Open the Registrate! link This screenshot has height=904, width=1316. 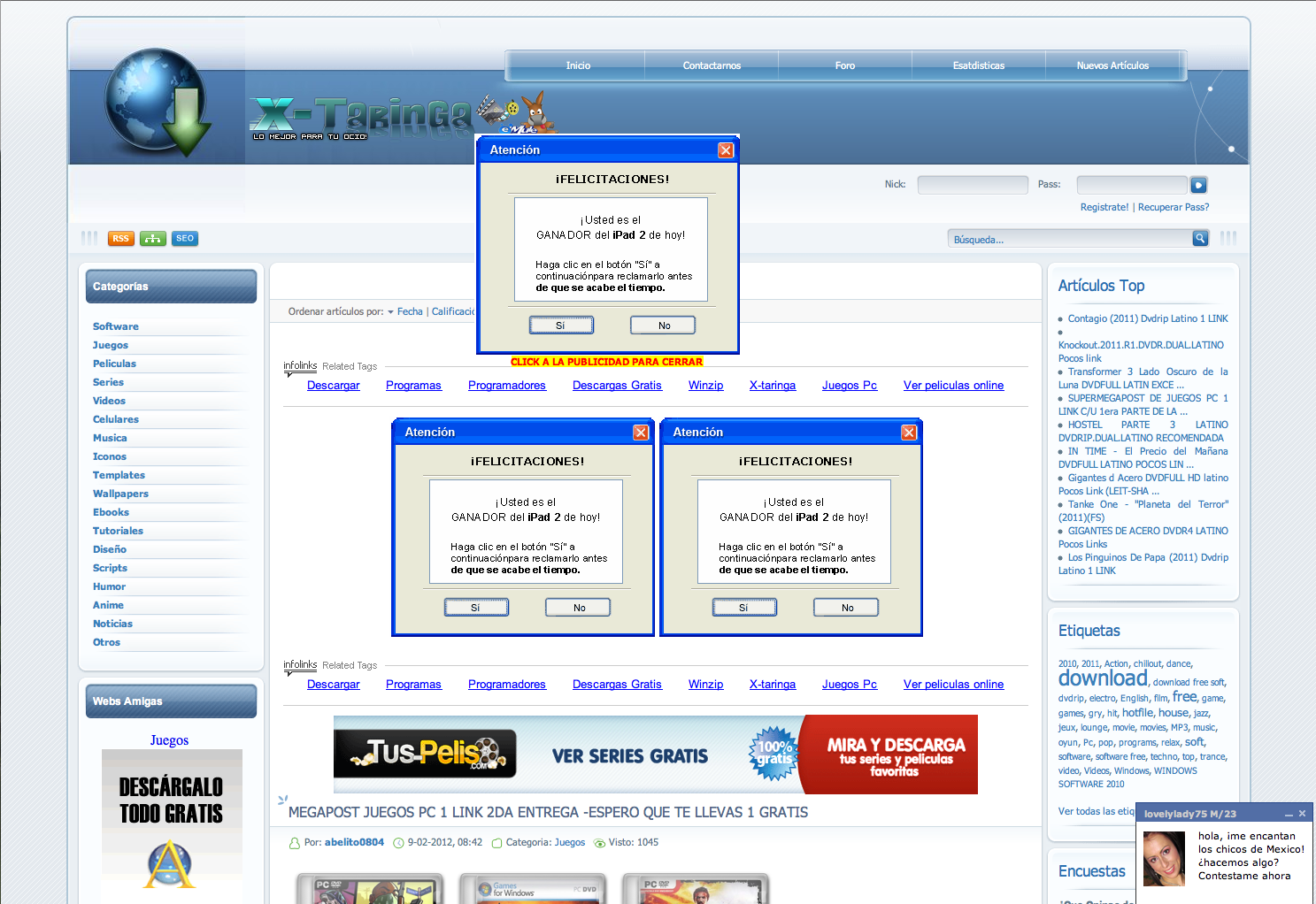coord(1104,207)
